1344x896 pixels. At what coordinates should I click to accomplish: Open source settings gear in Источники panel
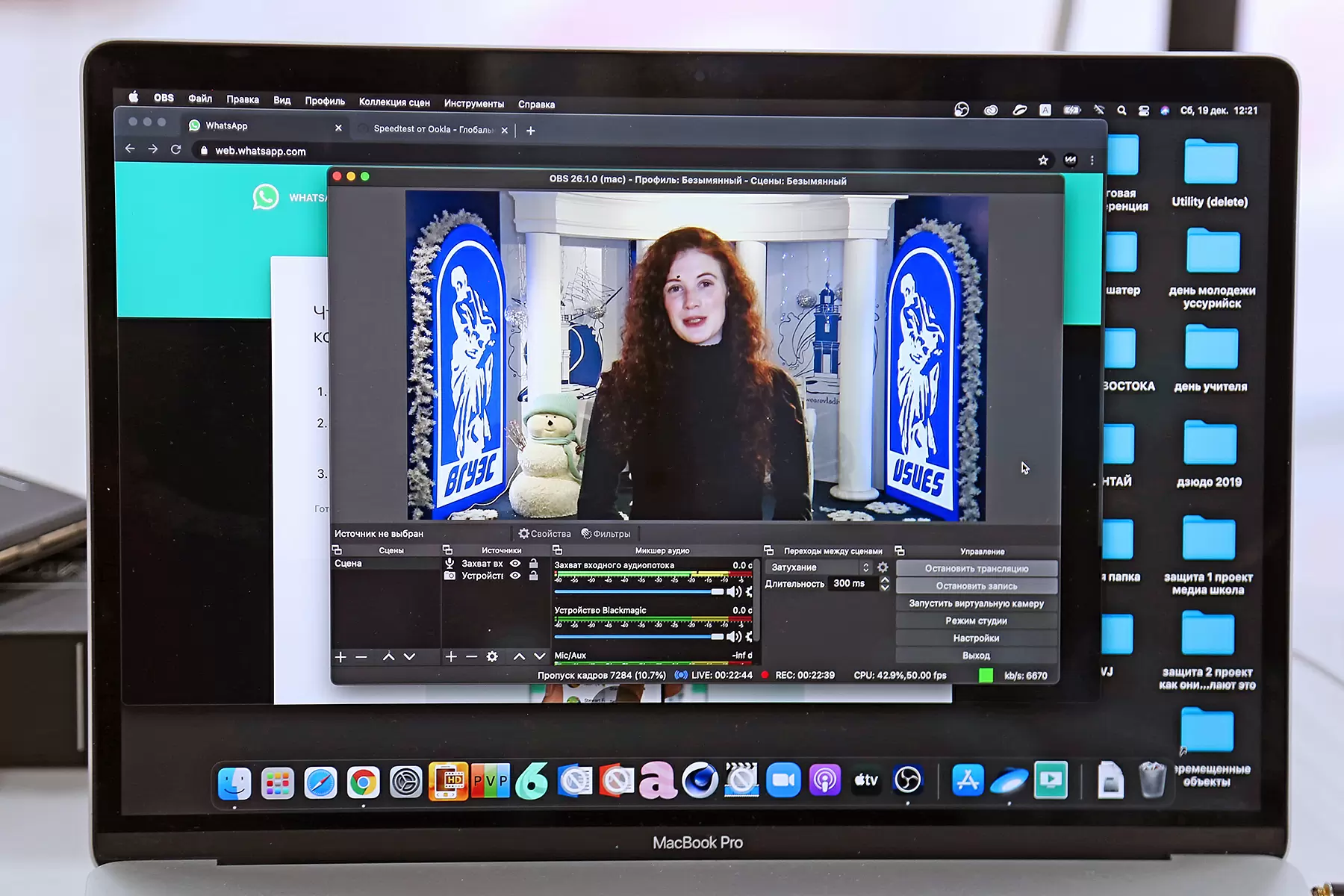tap(492, 657)
